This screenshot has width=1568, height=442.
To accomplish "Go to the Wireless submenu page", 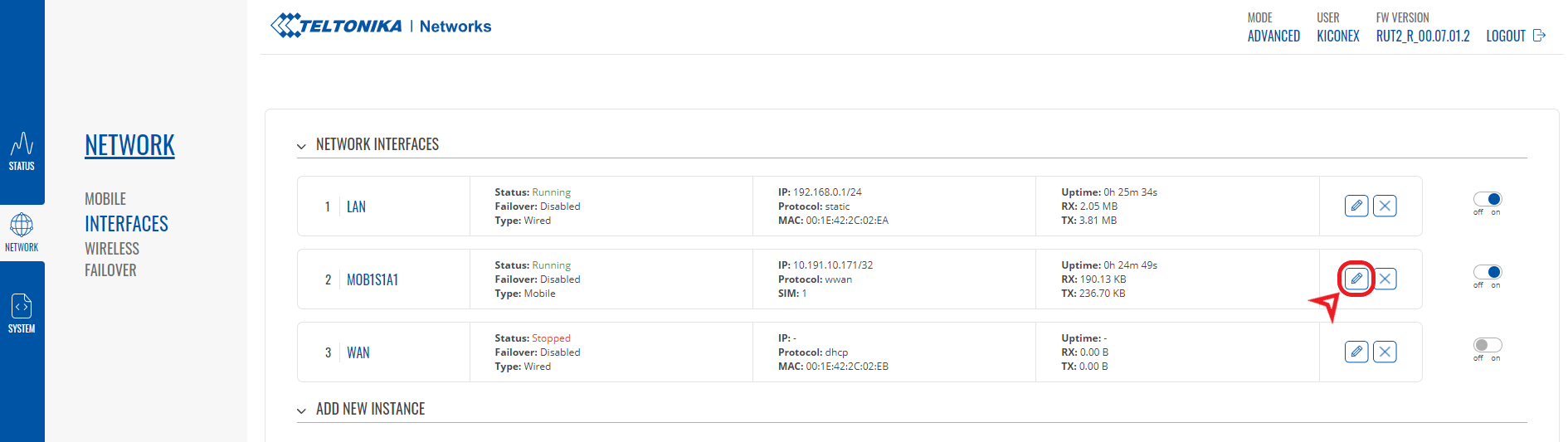I will 112,249.
